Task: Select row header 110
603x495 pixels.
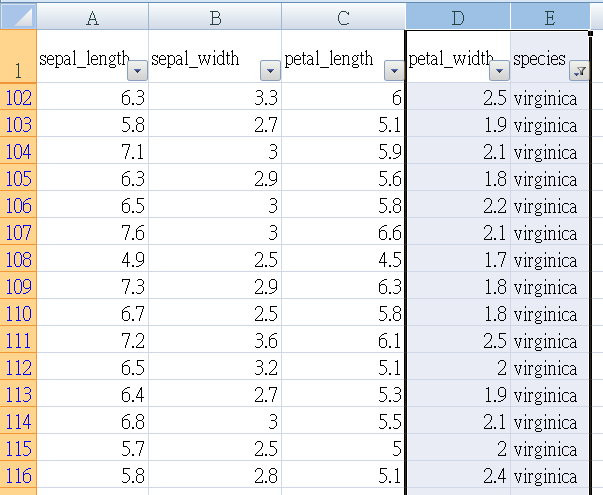Action: click(x=18, y=312)
